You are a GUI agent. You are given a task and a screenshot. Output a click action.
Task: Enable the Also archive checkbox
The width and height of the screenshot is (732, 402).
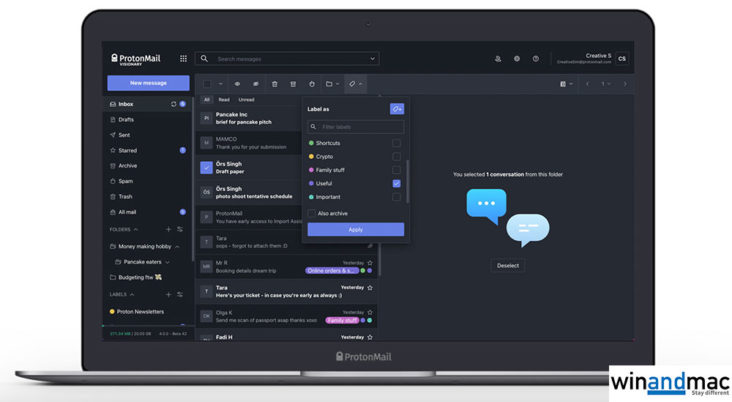(x=311, y=213)
